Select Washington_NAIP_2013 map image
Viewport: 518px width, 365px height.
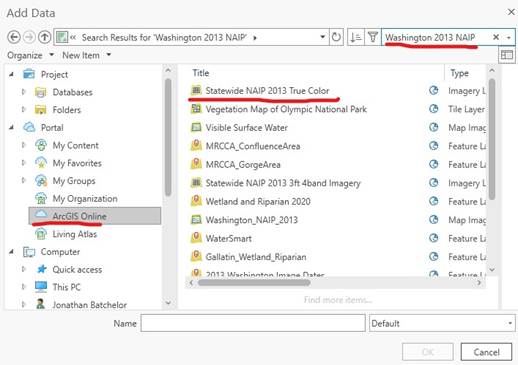coord(252,220)
